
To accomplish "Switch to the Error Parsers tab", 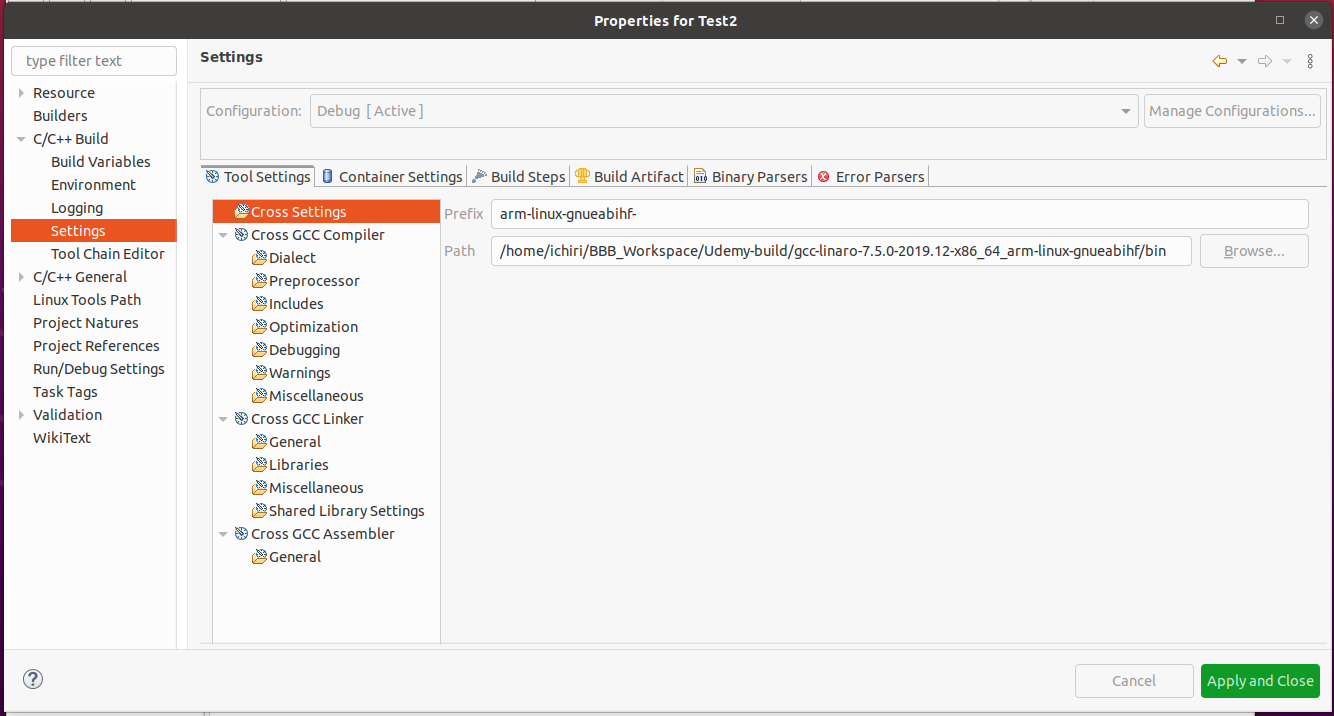I will 871,177.
